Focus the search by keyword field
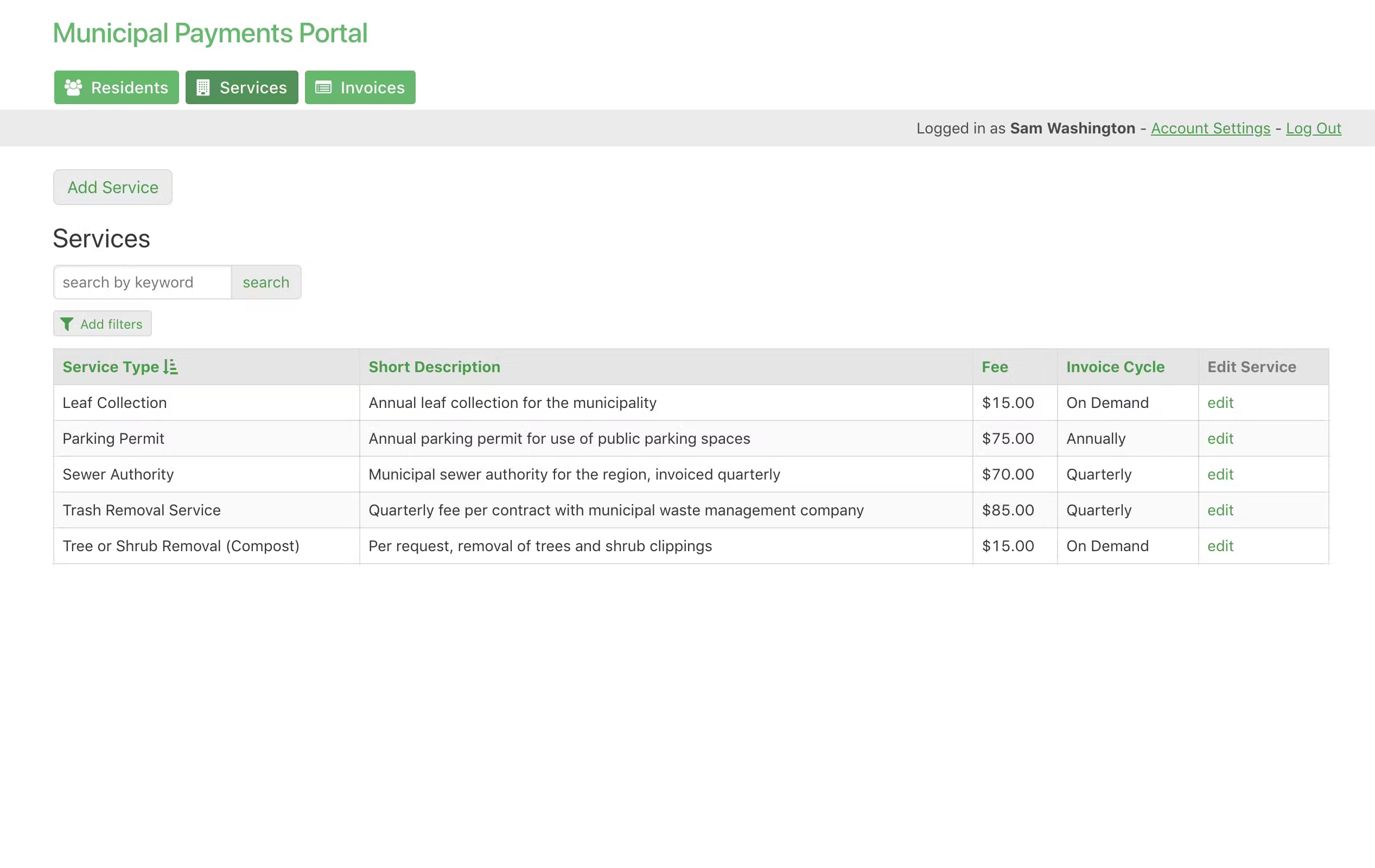The image size is (1375, 868). pyautogui.click(x=143, y=282)
